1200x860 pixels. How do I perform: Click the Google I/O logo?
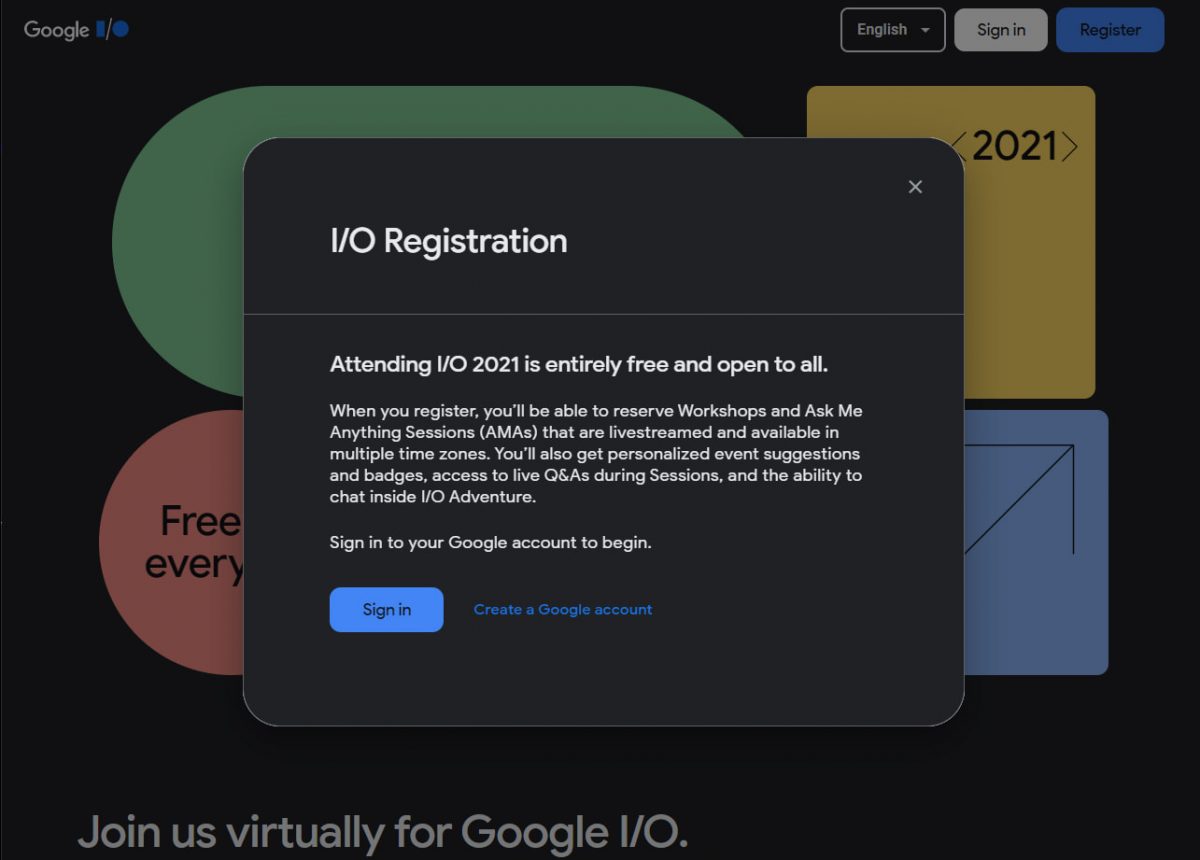point(76,29)
